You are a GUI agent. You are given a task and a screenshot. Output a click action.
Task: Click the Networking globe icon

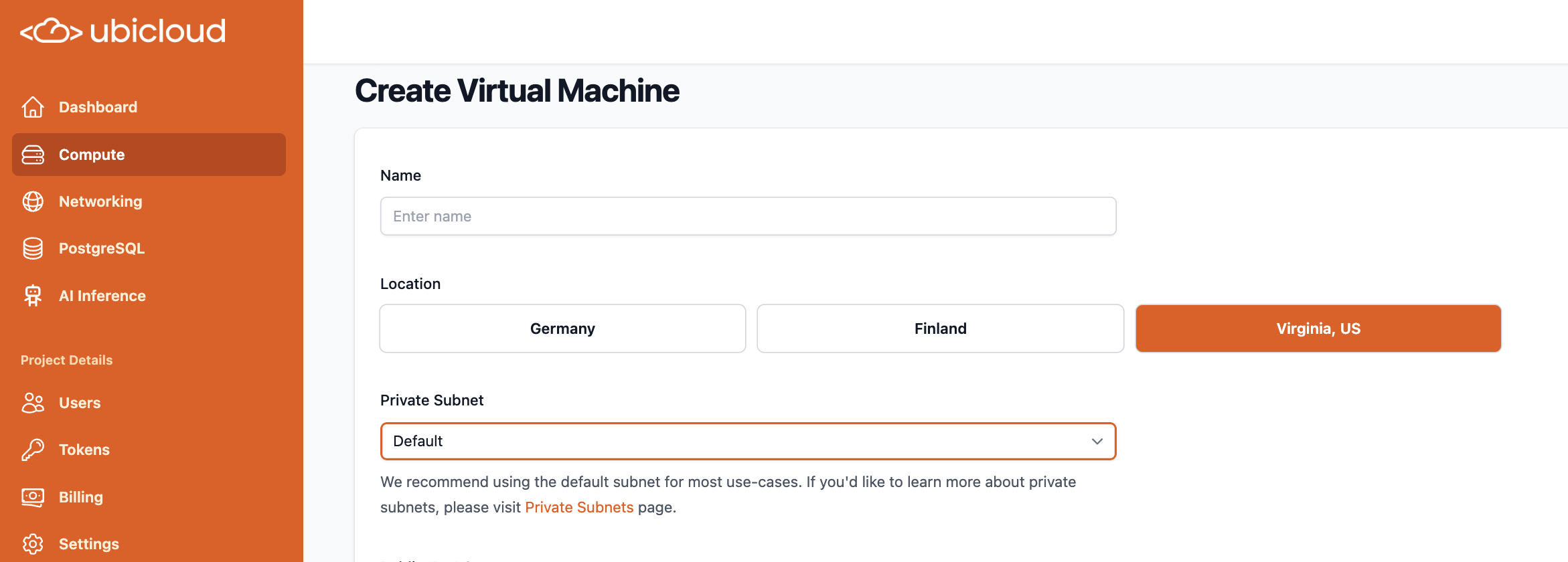click(33, 201)
